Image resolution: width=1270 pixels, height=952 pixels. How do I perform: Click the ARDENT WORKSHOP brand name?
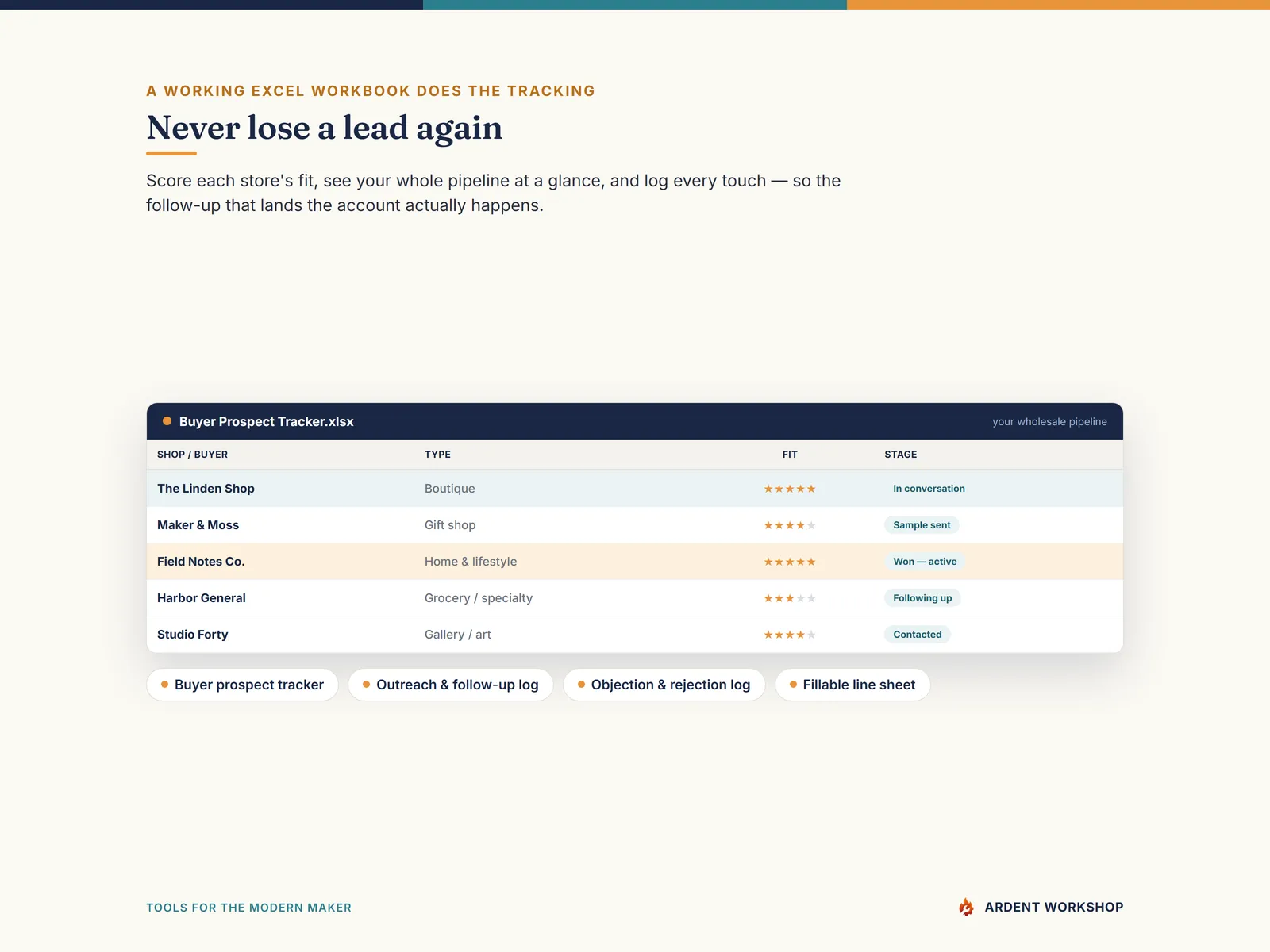(x=1054, y=907)
